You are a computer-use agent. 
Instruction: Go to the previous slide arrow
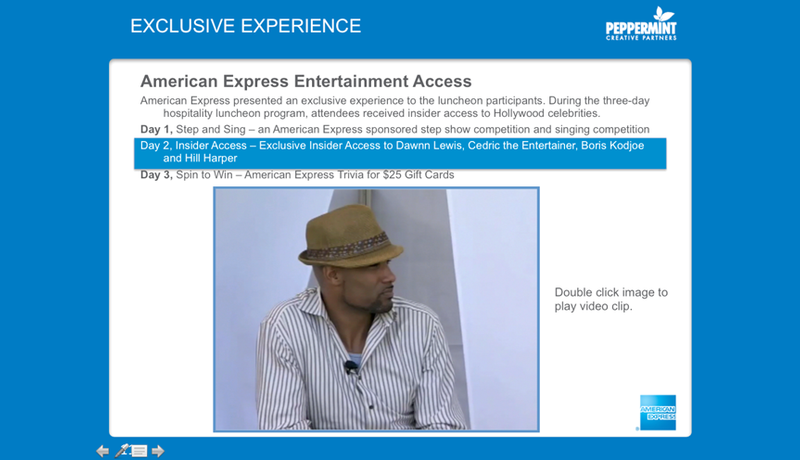(x=103, y=451)
